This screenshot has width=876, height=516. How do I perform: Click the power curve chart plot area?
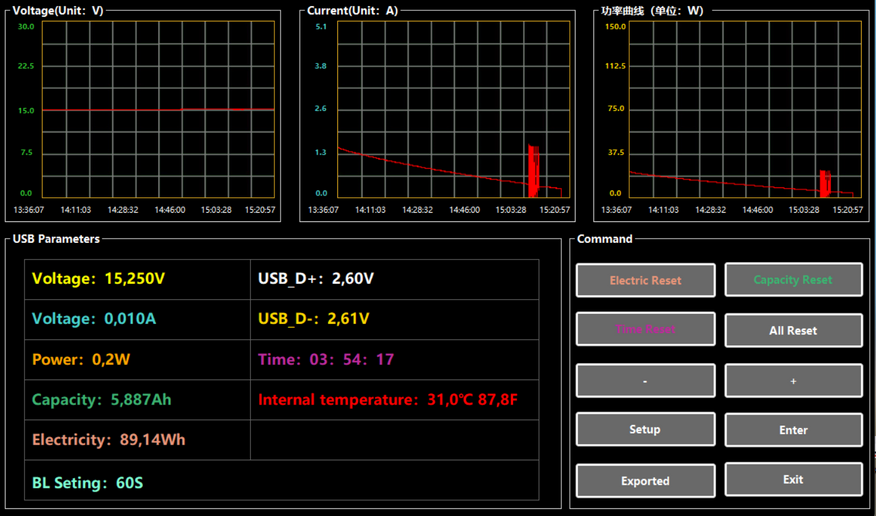point(746,109)
